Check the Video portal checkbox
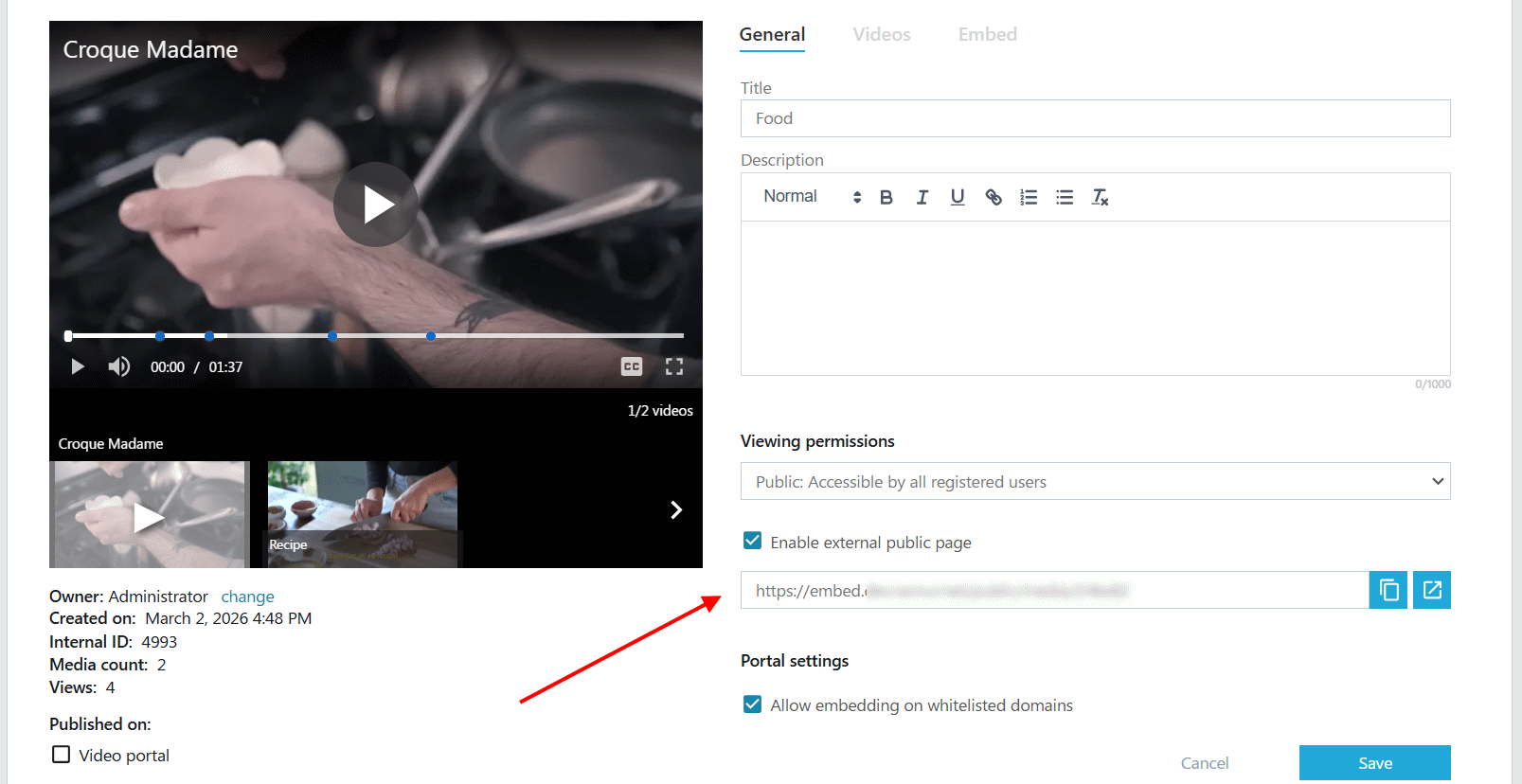Image resolution: width=1522 pixels, height=784 pixels. pos(62,755)
